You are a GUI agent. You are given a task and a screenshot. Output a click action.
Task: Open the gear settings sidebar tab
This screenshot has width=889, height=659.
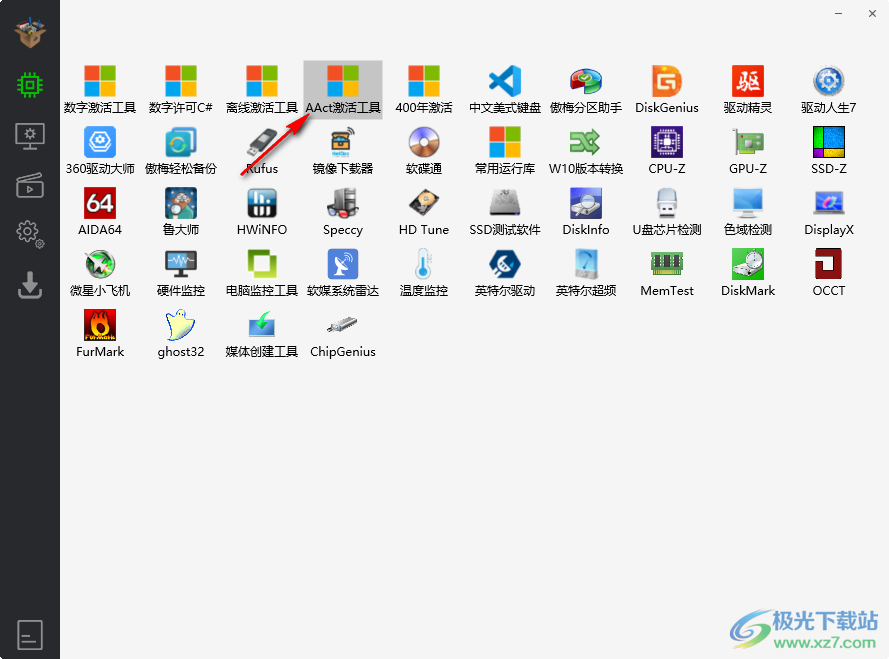(29, 234)
